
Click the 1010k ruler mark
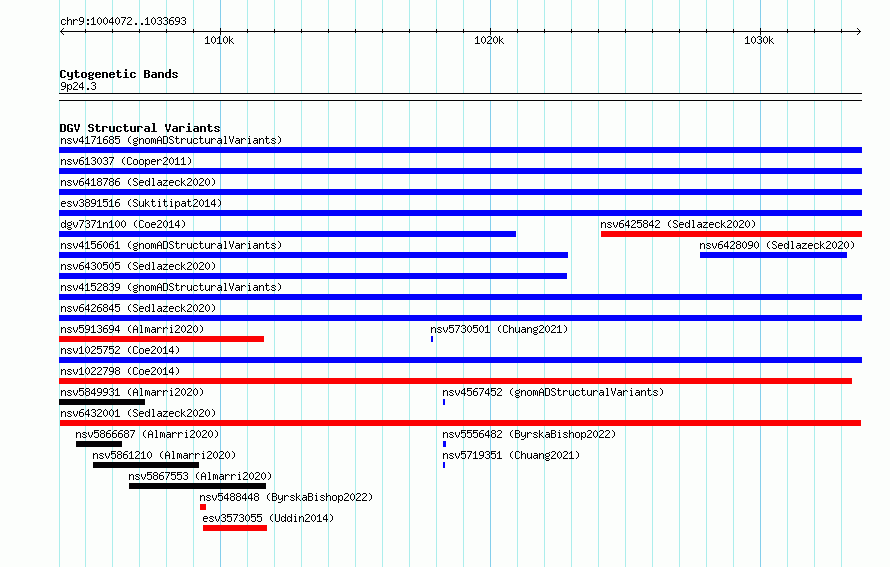219,40
